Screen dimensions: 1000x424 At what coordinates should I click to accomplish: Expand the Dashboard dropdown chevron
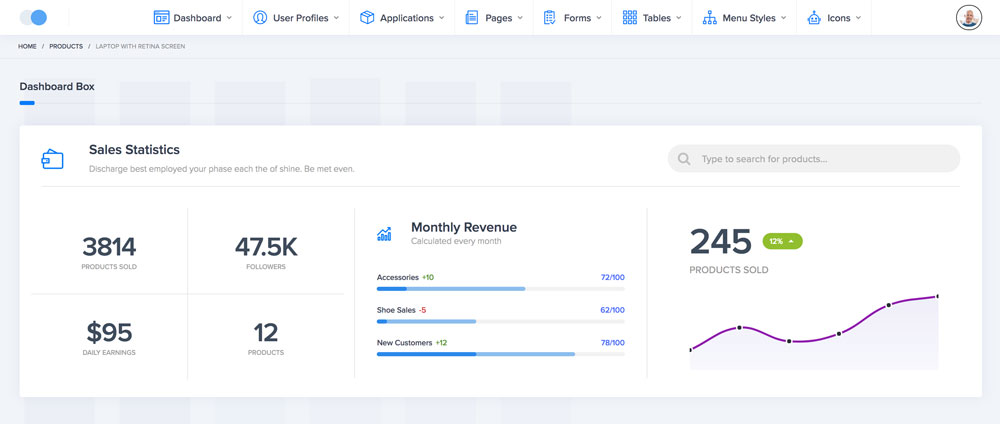229,18
